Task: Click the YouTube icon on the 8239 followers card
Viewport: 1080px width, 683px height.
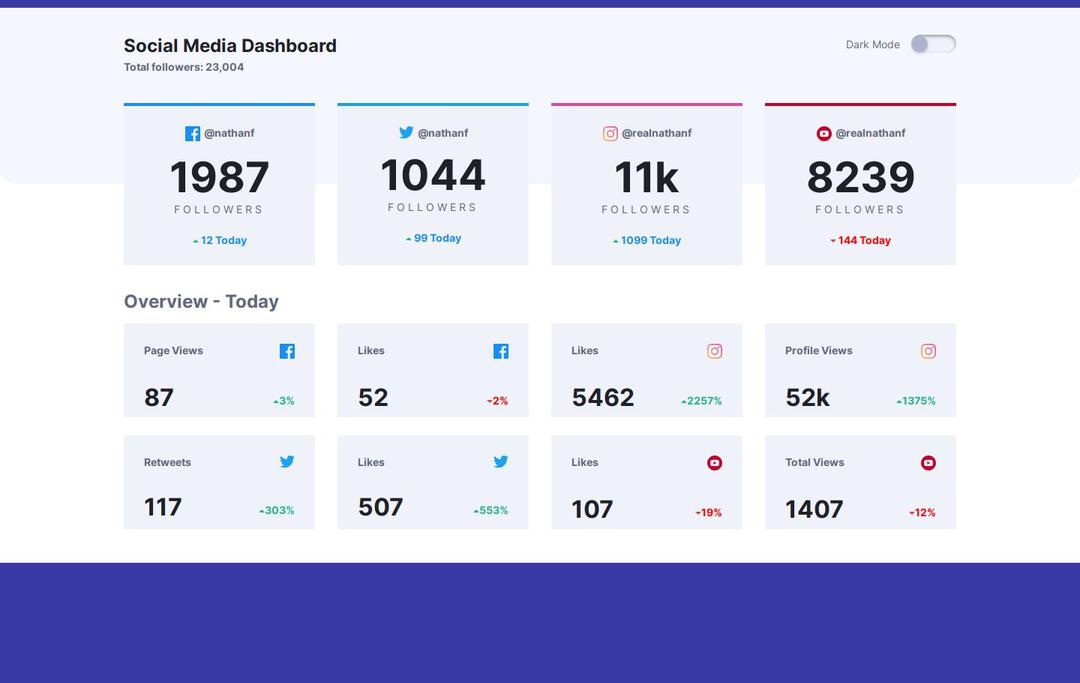Action: coord(823,133)
